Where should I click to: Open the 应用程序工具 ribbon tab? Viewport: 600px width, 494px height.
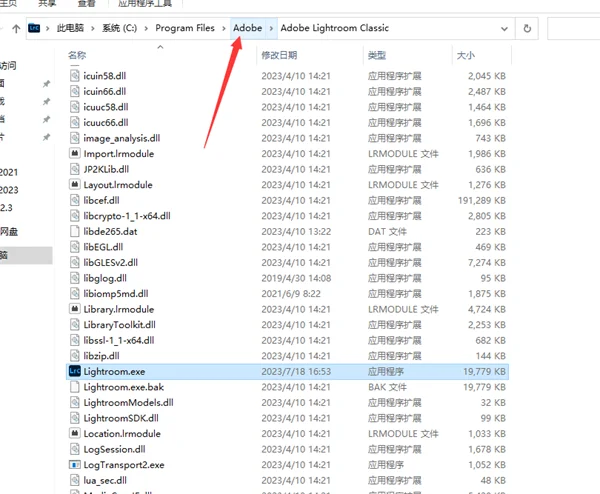145,3
